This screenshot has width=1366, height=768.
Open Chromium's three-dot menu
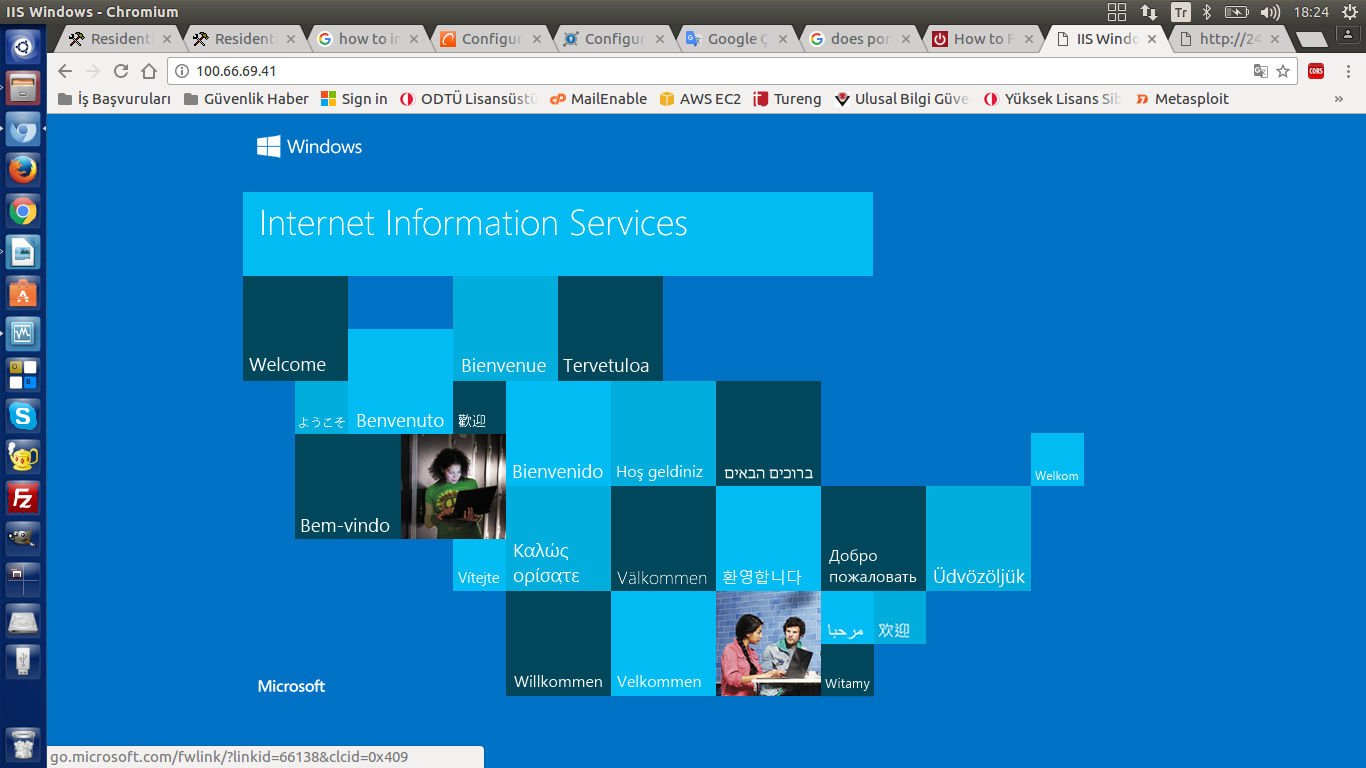coord(1346,71)
